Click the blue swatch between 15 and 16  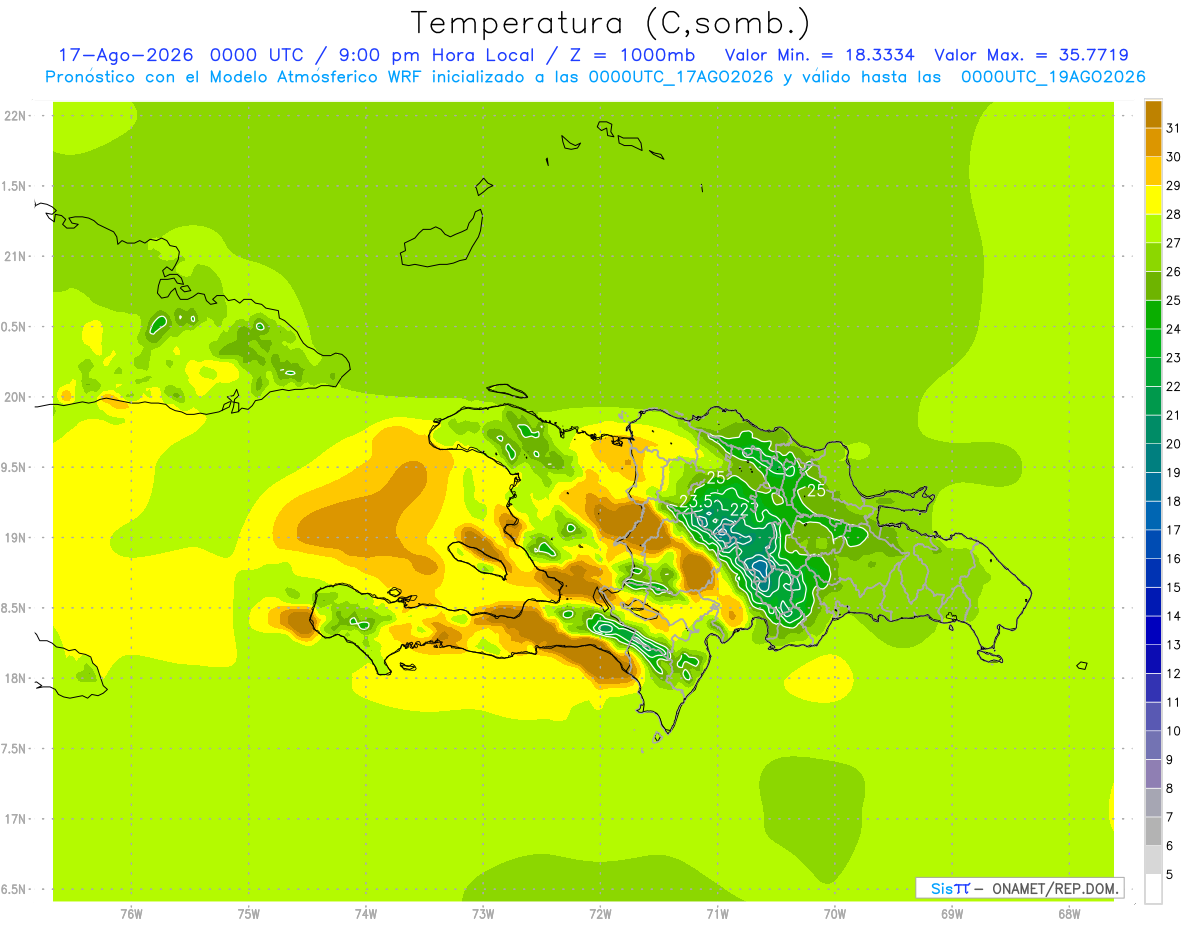point(1153,574)
